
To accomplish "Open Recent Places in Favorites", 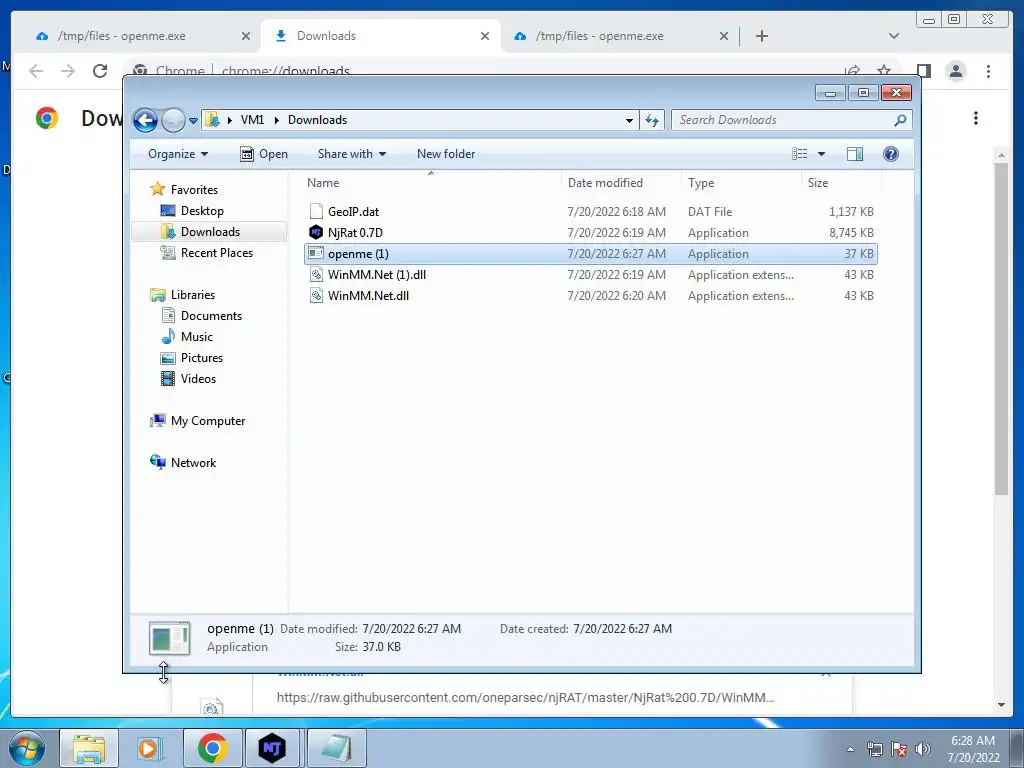I will click(x=216, y=253).
